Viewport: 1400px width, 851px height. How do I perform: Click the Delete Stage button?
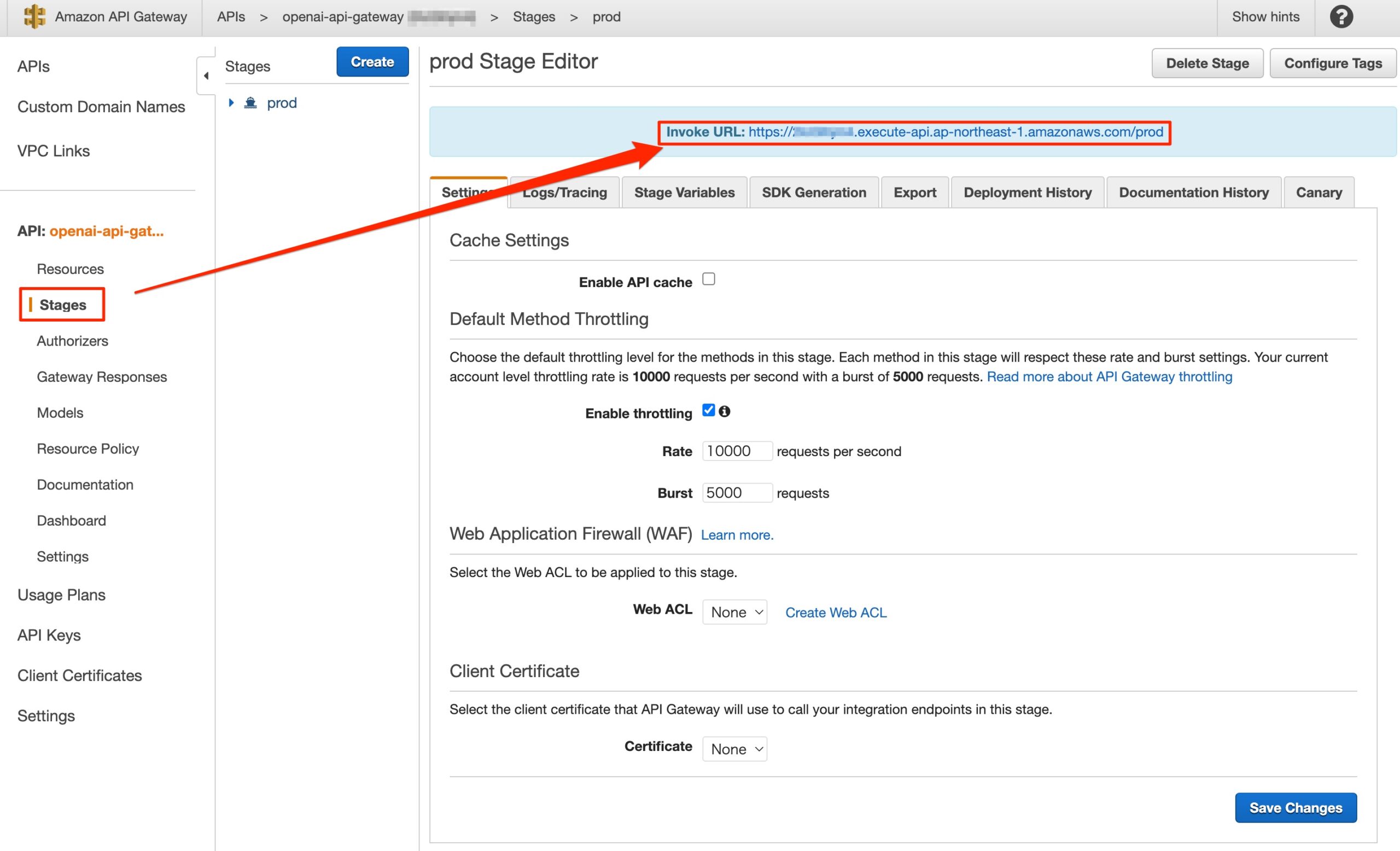pyautogui.click(x=1207, y=63)
